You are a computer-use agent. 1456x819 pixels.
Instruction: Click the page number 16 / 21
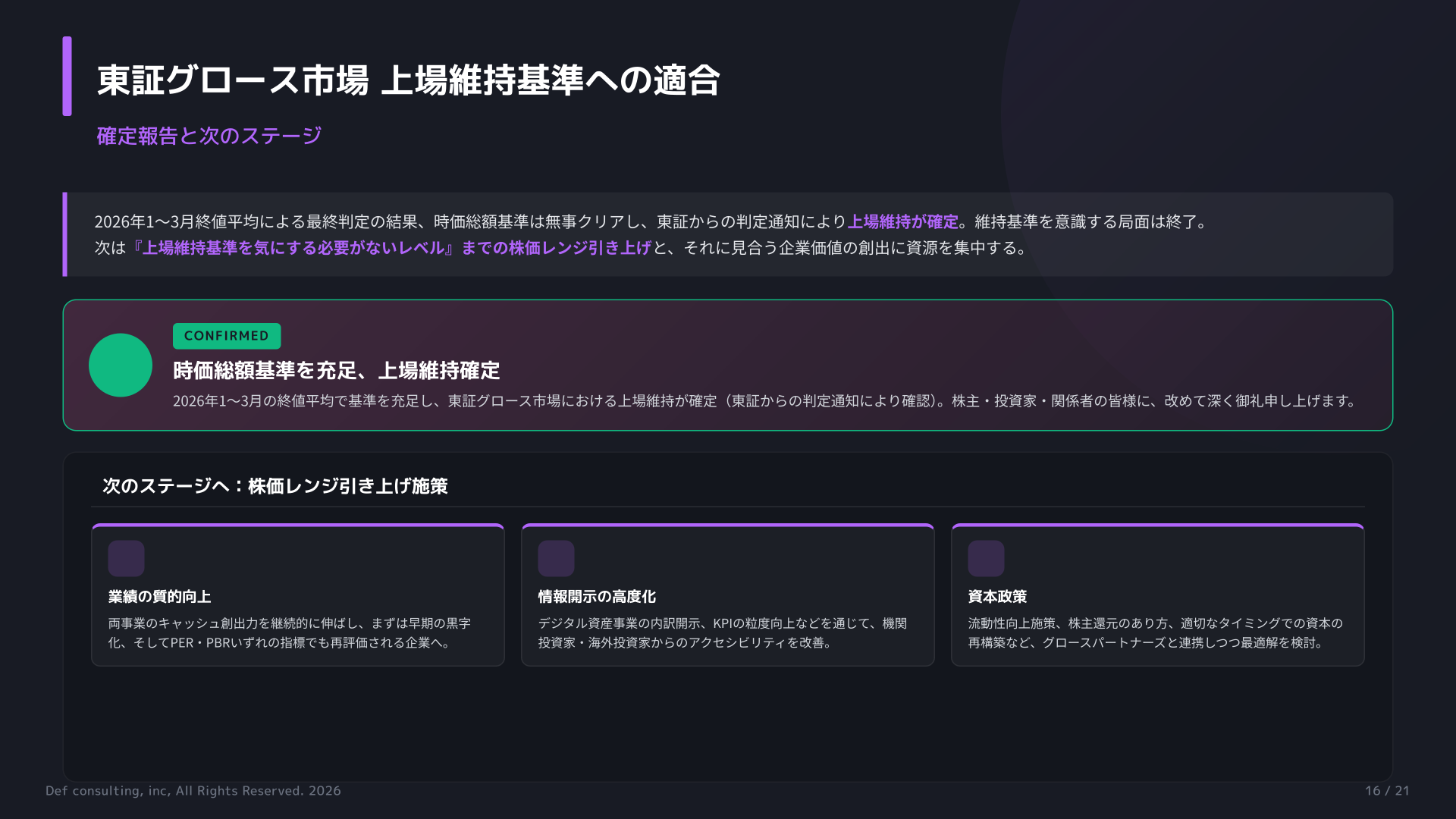pyautogui.click(x=1387, y=791)
